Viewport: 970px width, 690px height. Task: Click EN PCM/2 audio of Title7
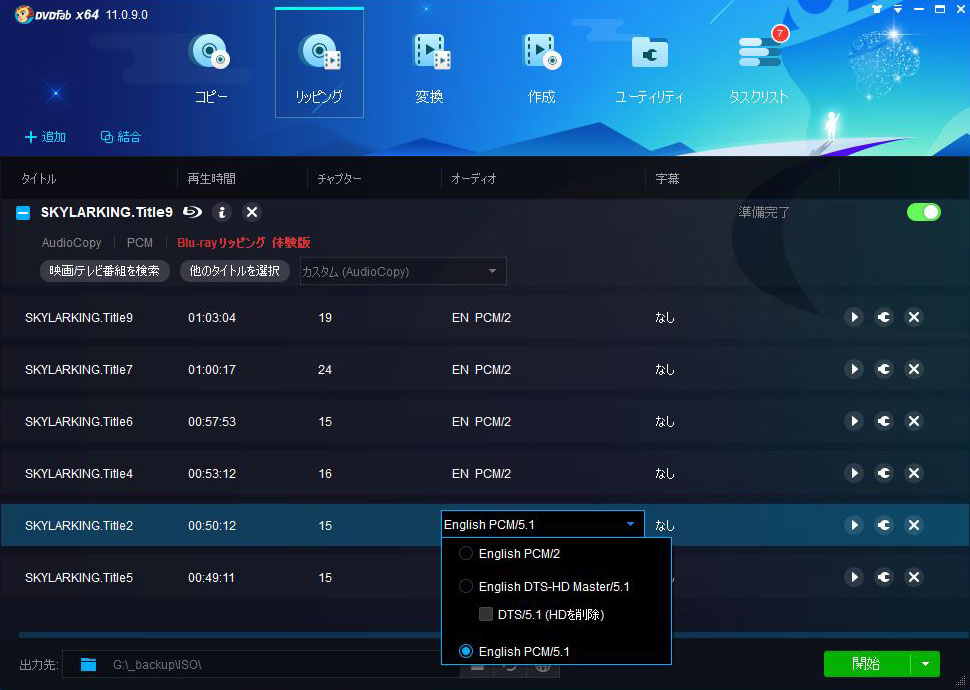pos(481,369)
